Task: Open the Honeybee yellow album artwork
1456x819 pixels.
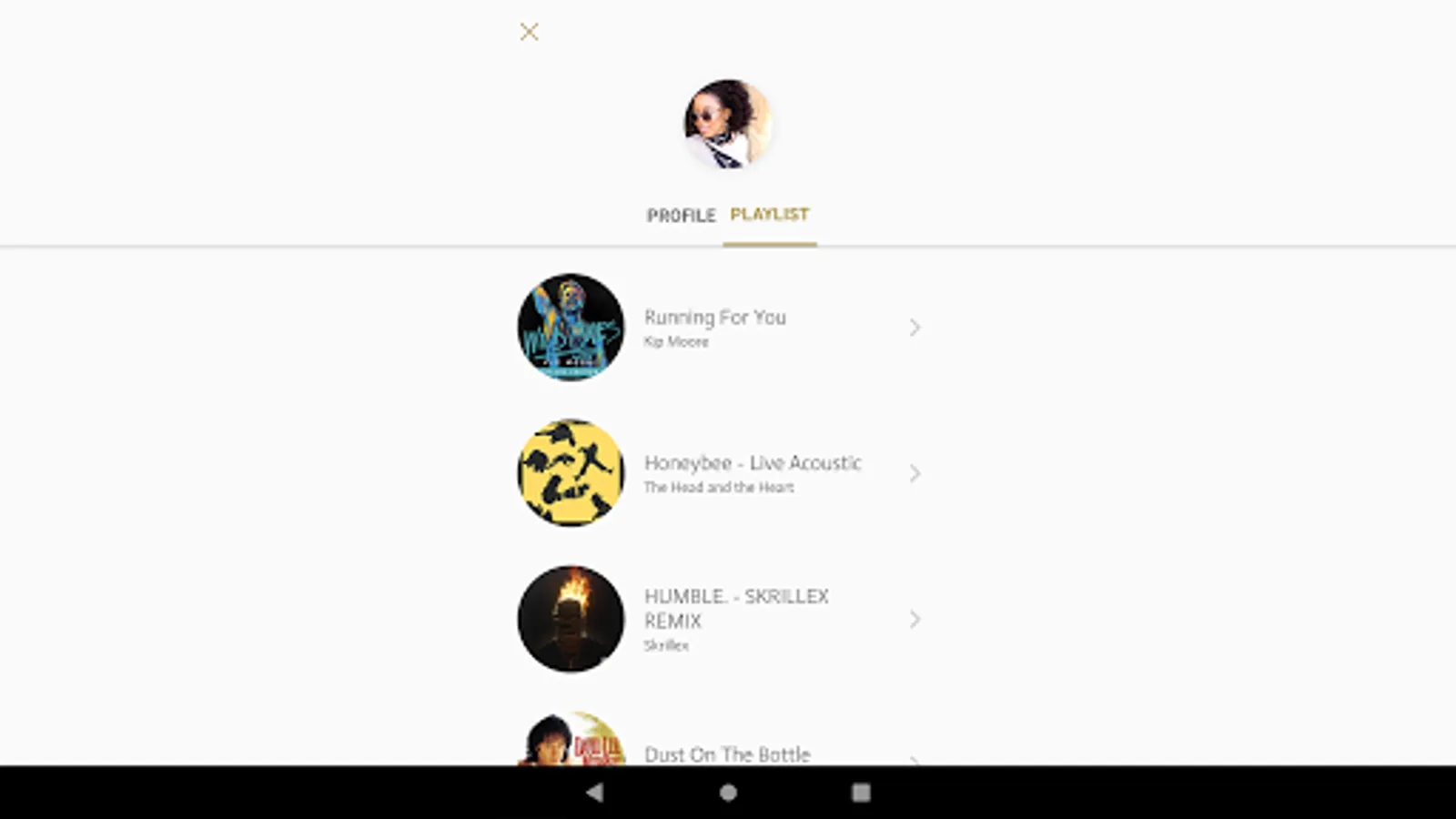Action: pyautogui.click(x=571, y=472)
